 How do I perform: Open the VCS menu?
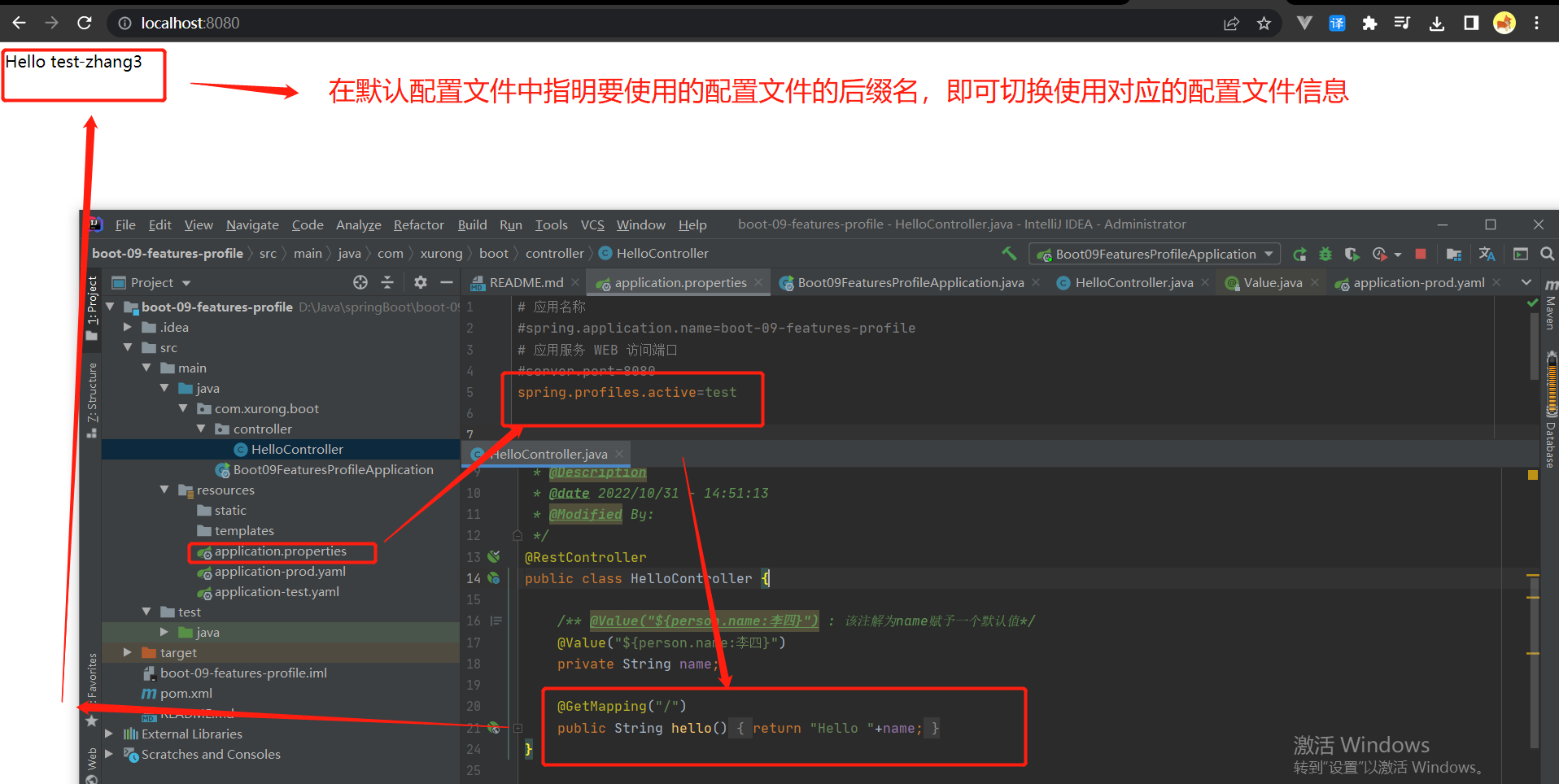tap(592, 225)
